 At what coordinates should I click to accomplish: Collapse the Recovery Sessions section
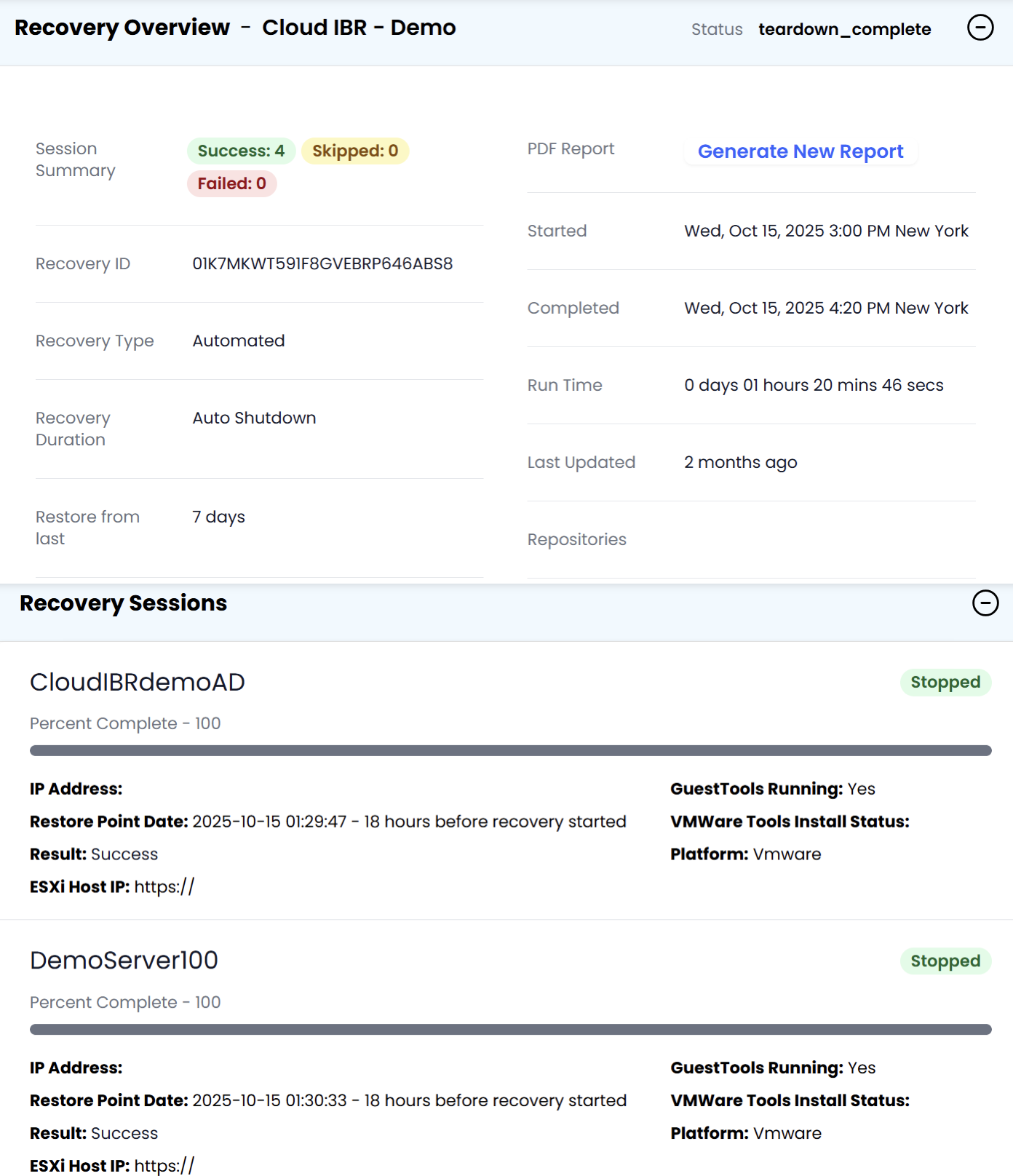pyautogui.click(x=985, y=603)
